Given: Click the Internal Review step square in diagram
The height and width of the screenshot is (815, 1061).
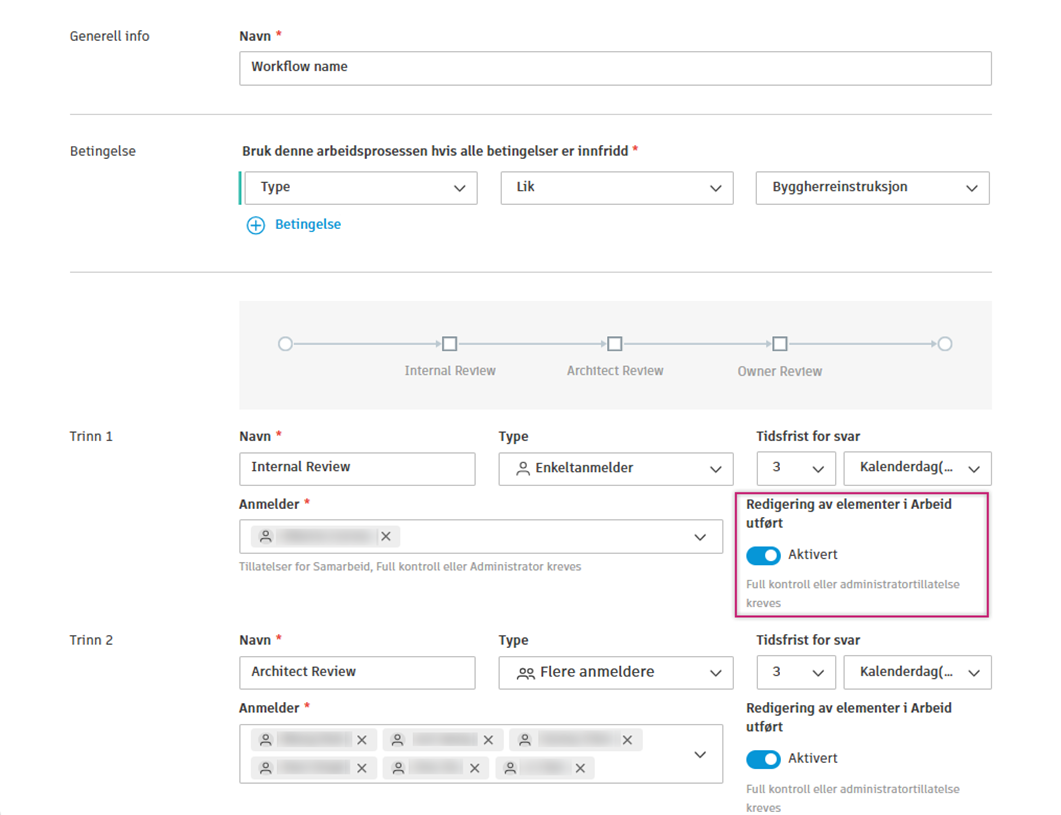Looking at the screenshot, I should coord(450,344).
